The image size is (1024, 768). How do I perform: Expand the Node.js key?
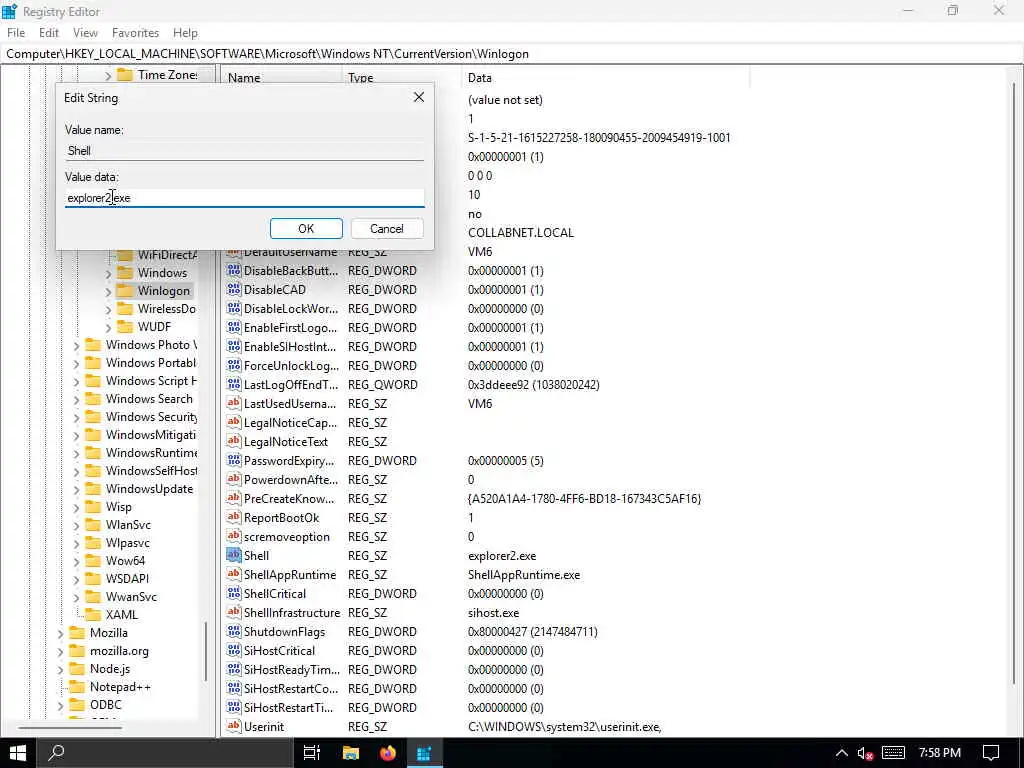61,669
